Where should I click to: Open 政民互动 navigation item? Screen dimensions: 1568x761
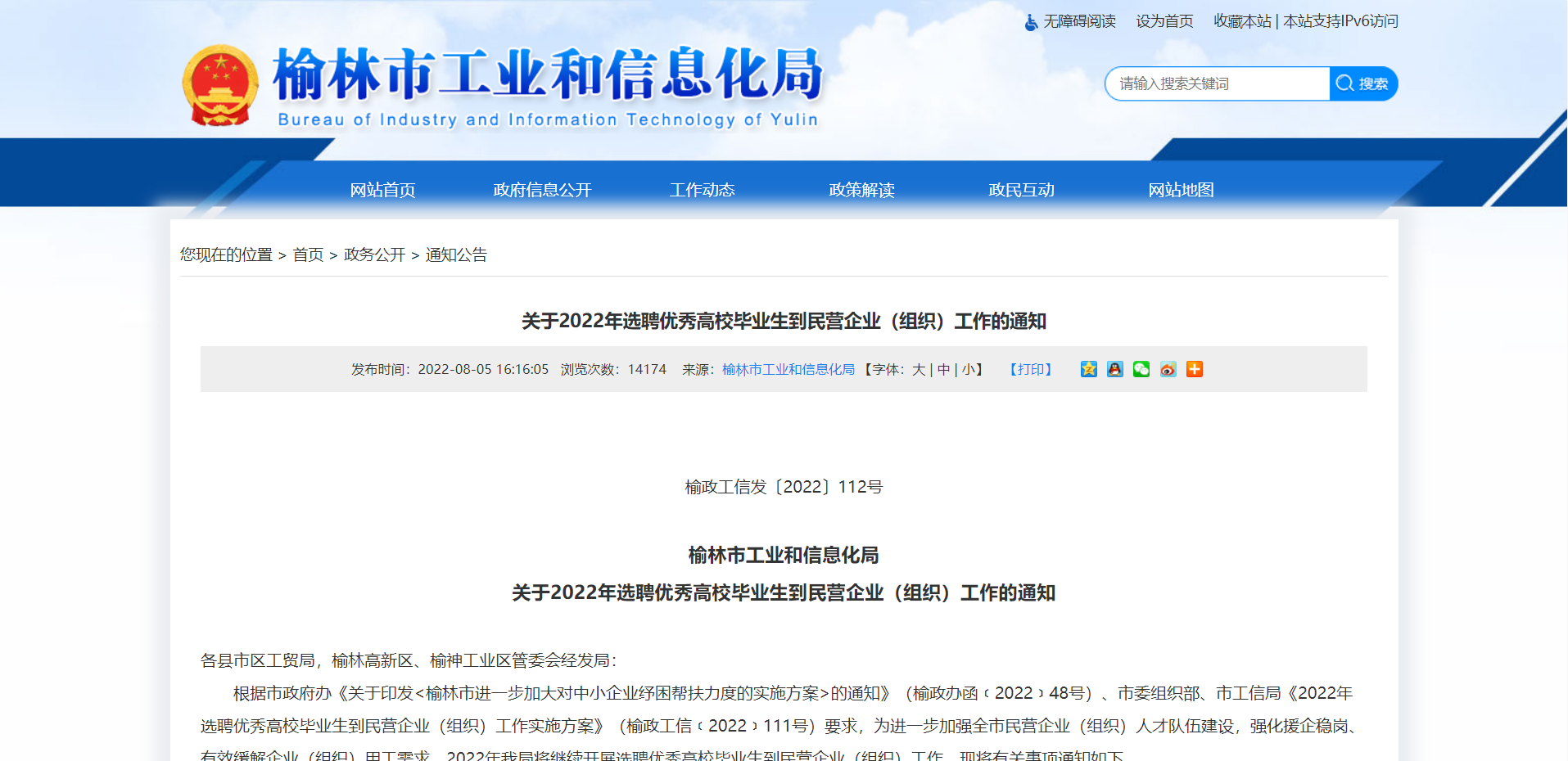pyautogui.click(x=1021, y=190)
